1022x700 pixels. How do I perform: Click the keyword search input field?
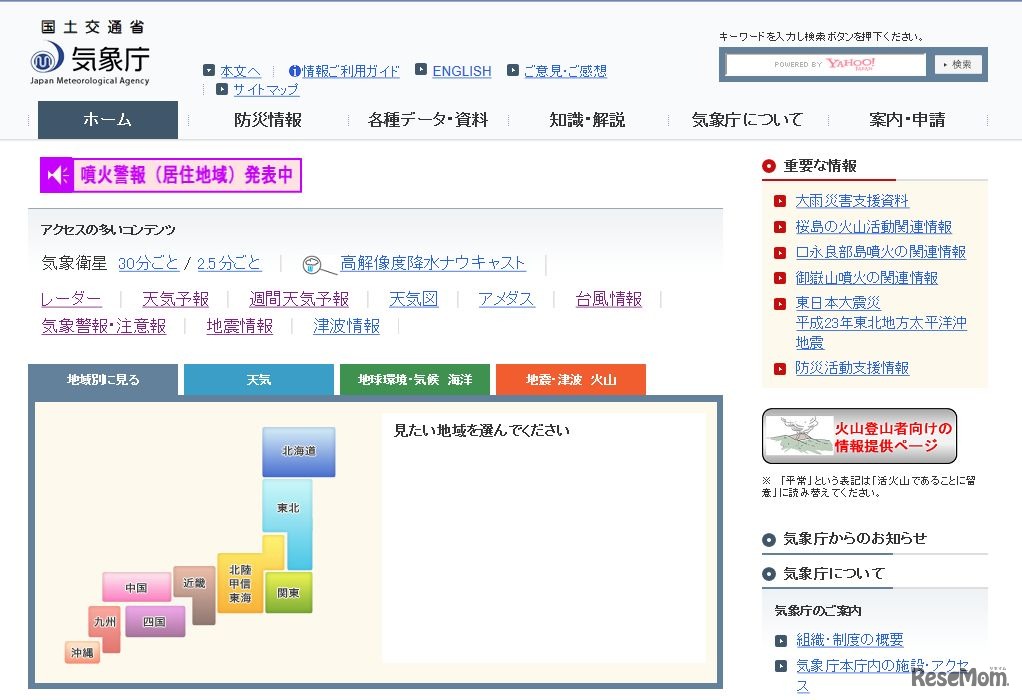(x=824, y=64)
